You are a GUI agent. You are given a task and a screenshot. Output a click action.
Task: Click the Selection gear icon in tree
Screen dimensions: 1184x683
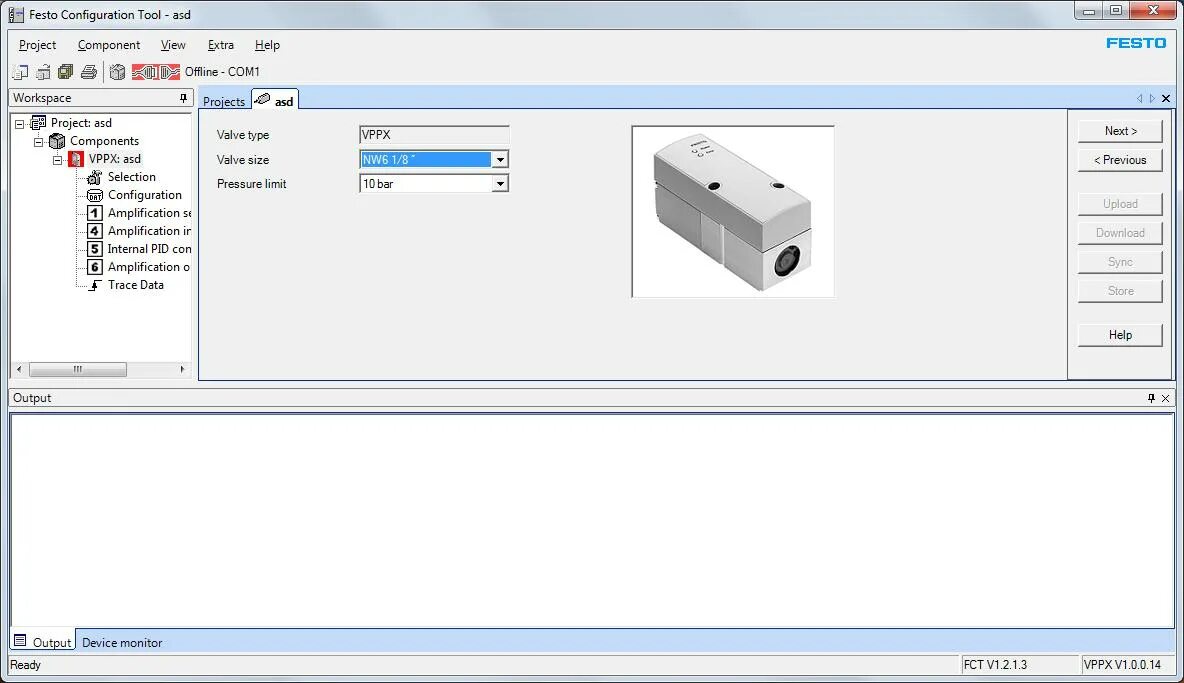(x=94, y=177)
